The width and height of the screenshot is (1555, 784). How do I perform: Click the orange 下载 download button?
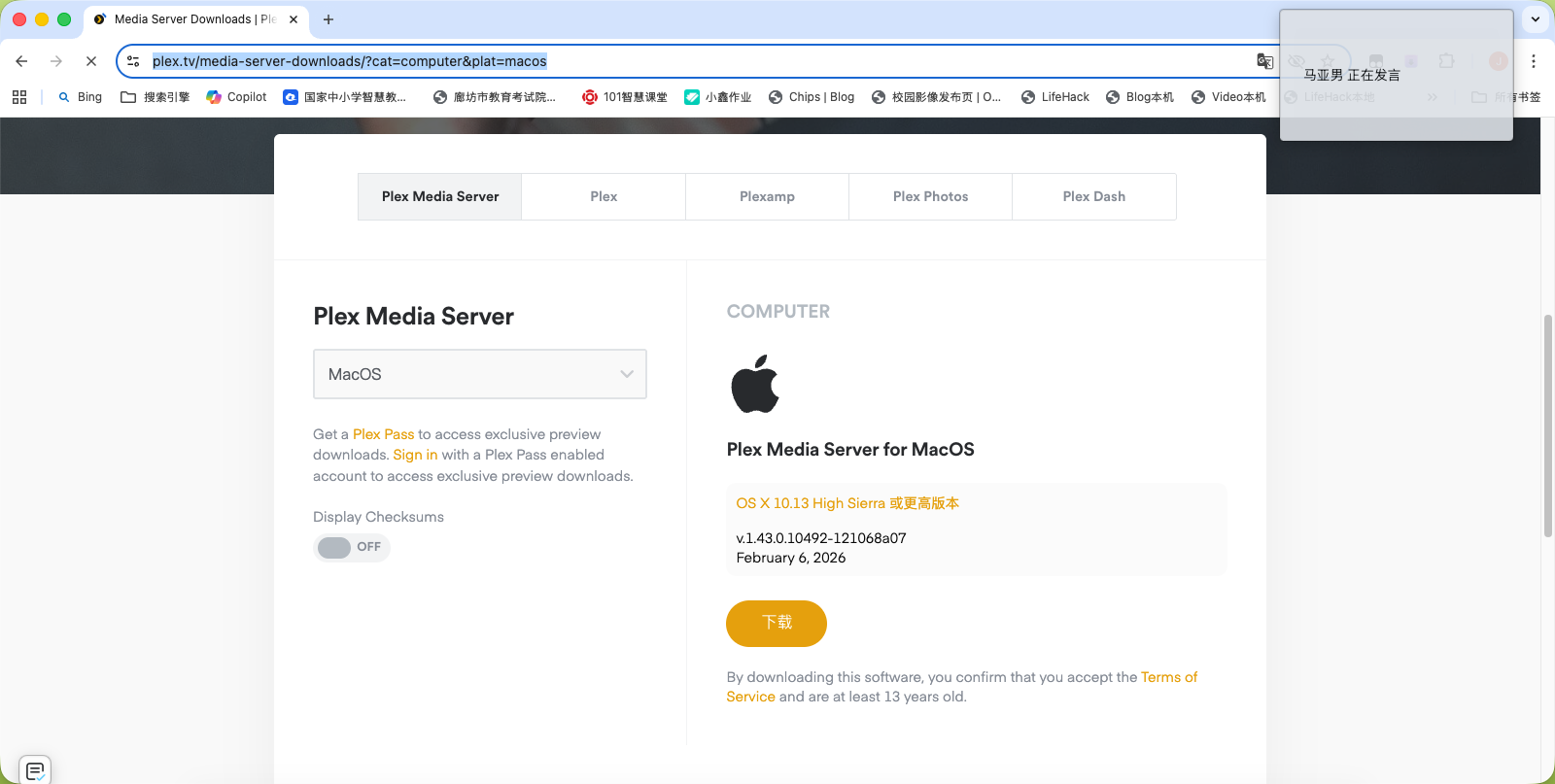point(776,623)
